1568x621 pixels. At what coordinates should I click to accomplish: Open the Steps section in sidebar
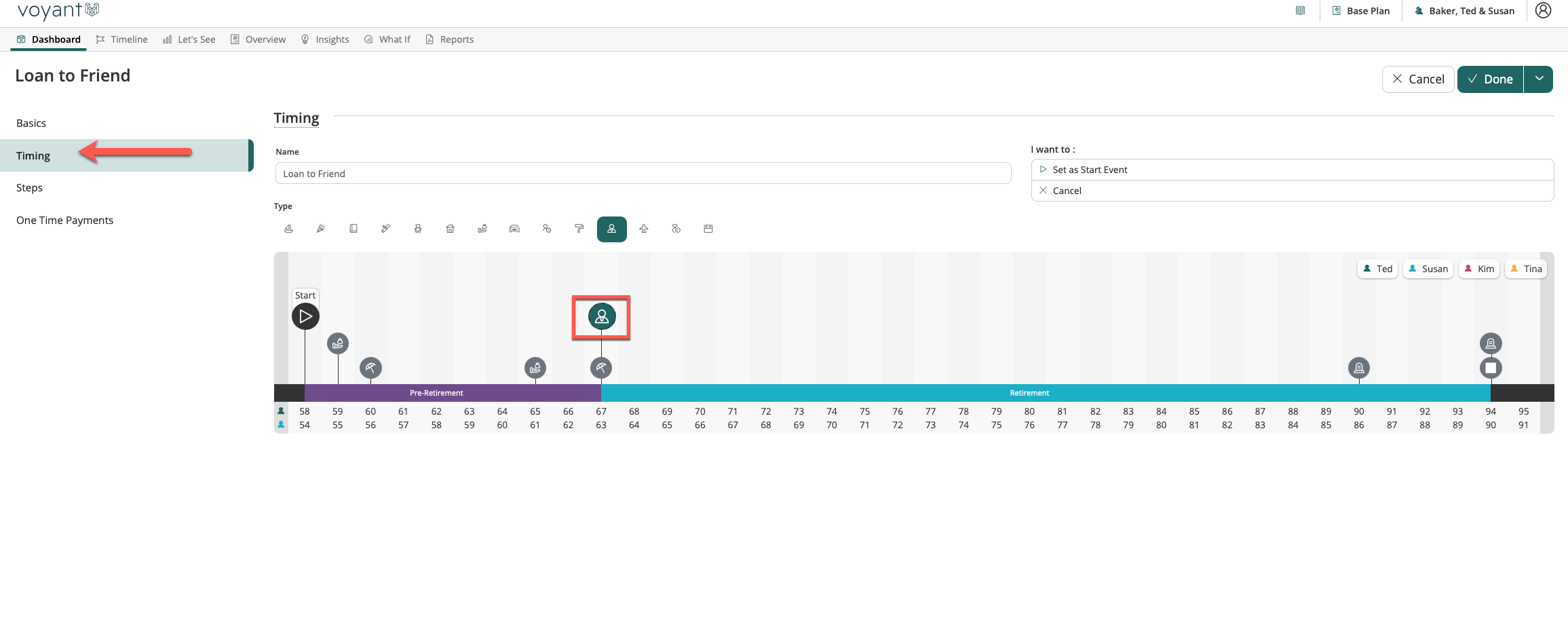[x=29, y=188]
